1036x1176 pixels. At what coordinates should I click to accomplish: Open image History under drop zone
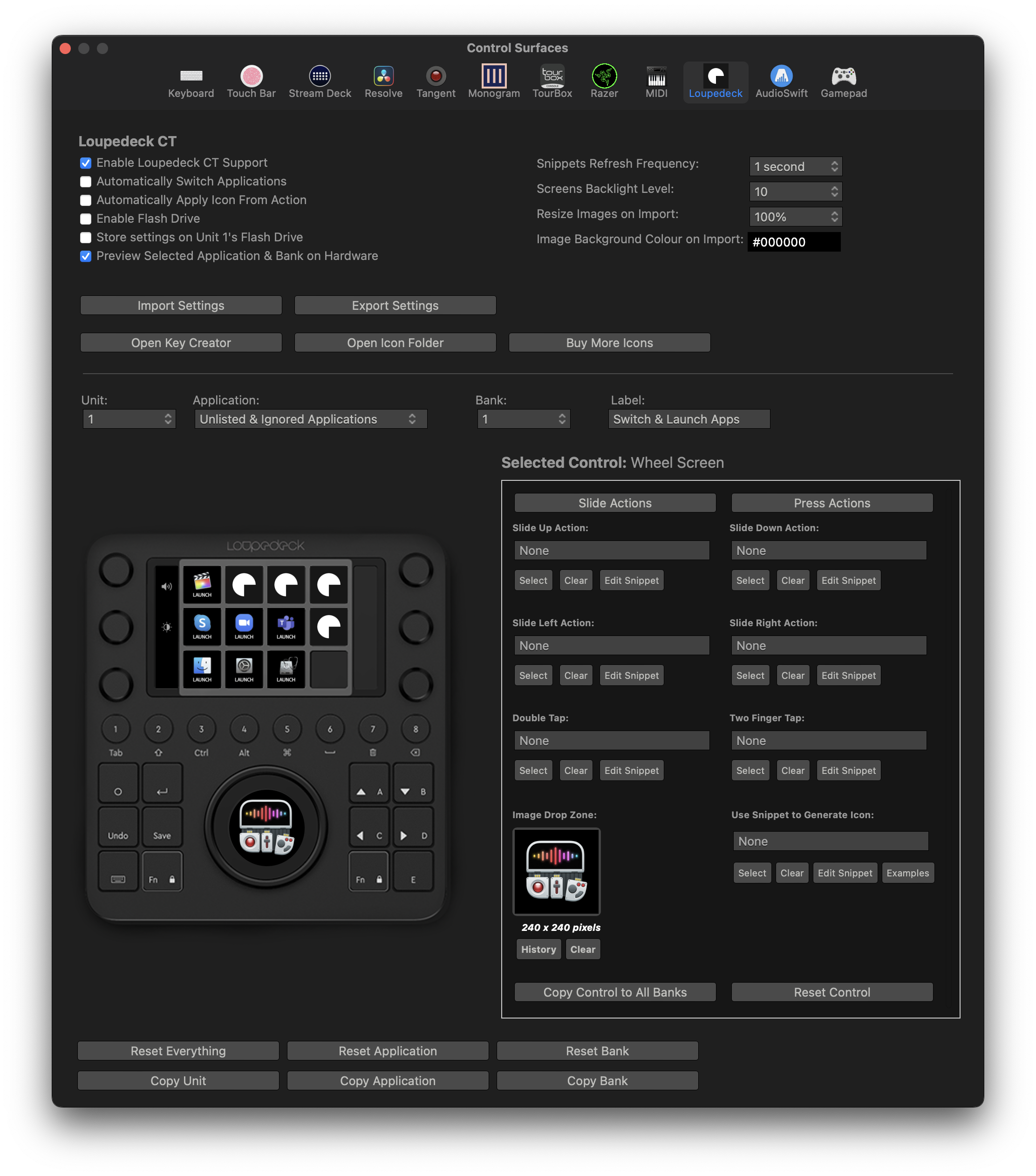538,949
